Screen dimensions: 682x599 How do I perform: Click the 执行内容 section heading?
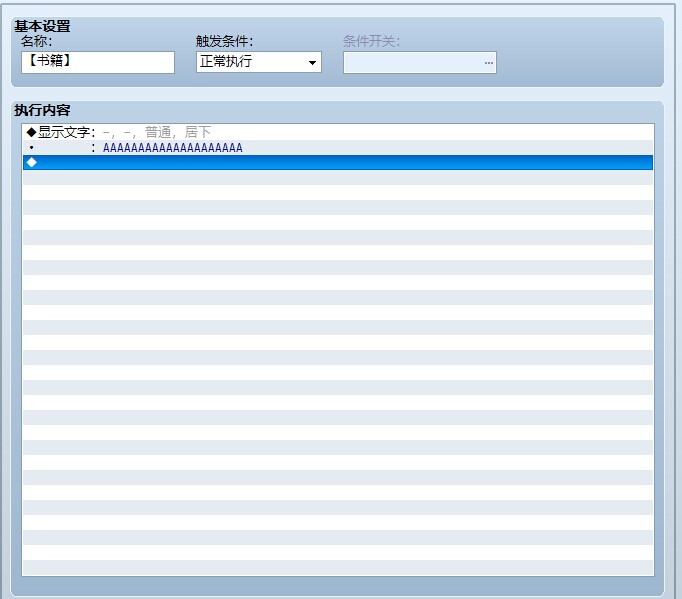coord(42,110)
